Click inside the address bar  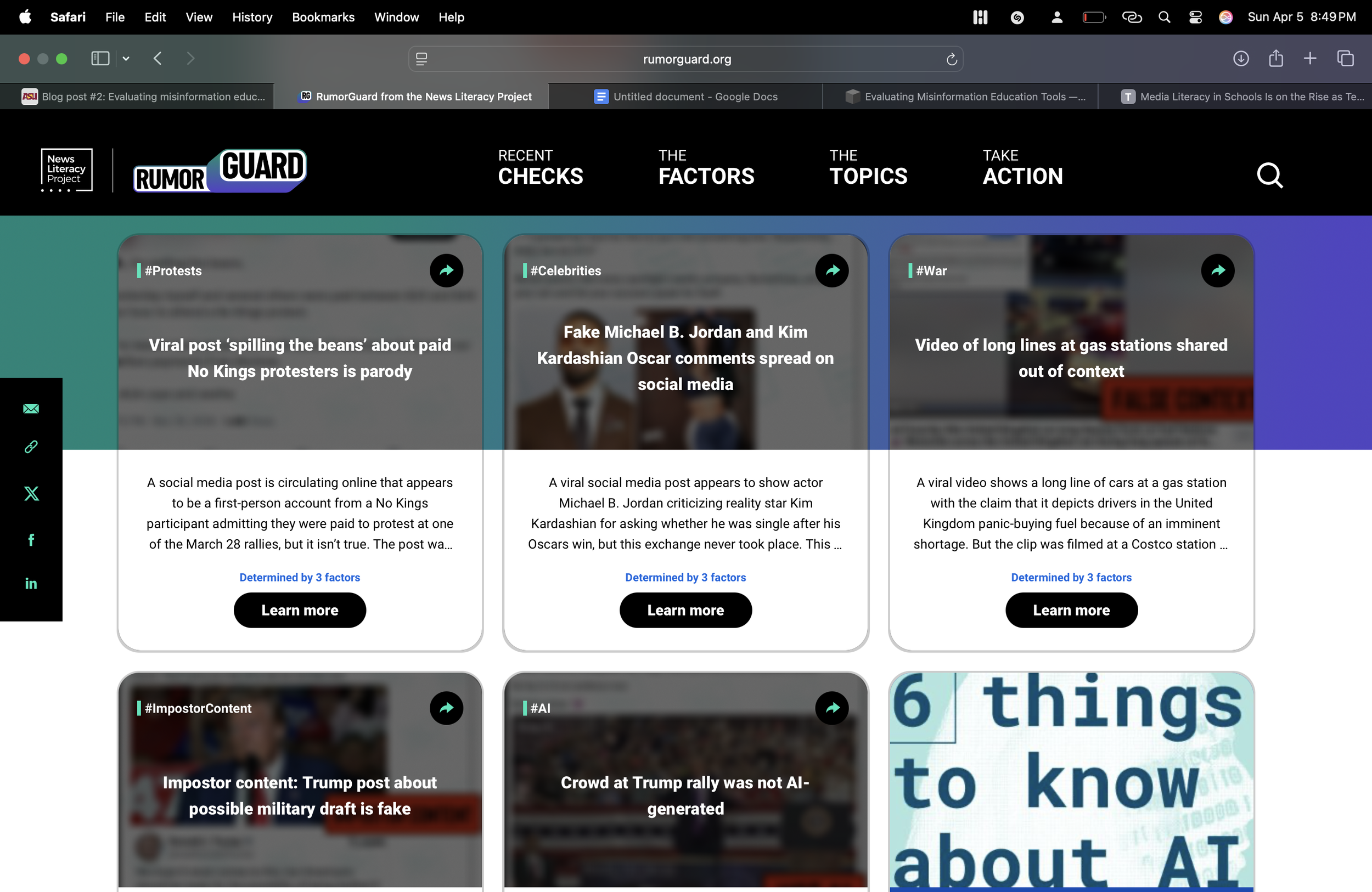pos(685,59)
